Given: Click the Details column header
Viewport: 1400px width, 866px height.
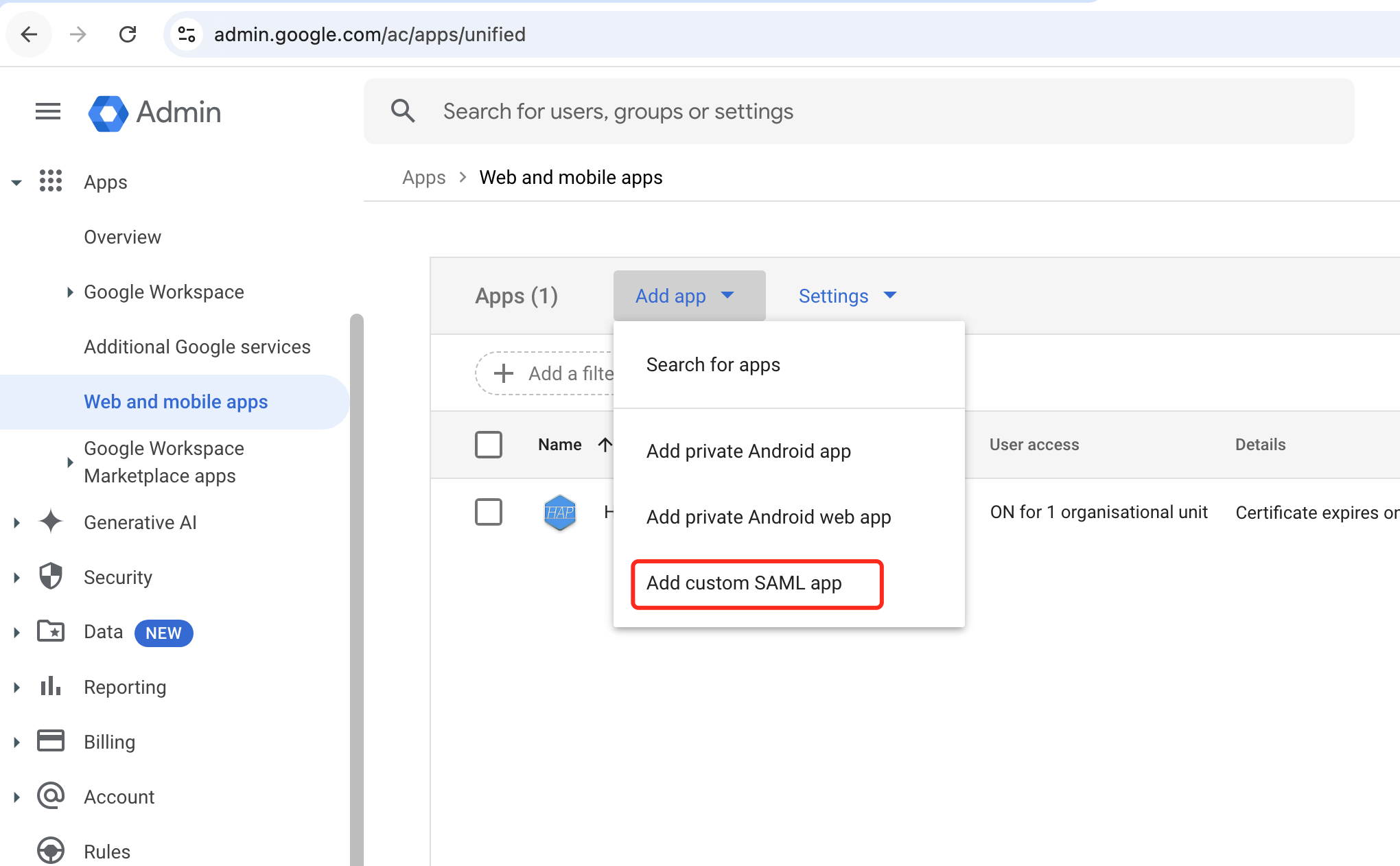Looking at the screenshot, I should [x=1260, y=445].
